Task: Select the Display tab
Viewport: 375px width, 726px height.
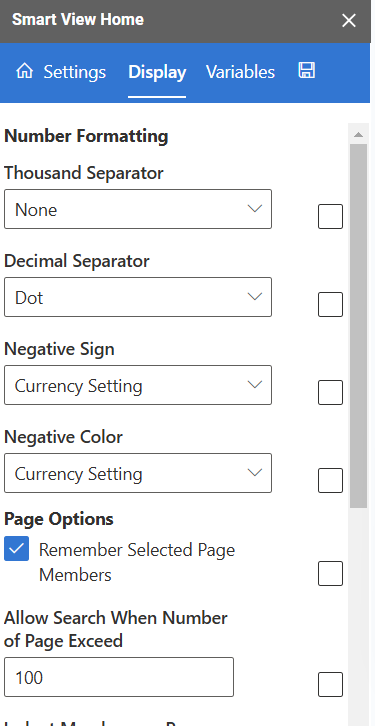Action: tap(157, 72)
